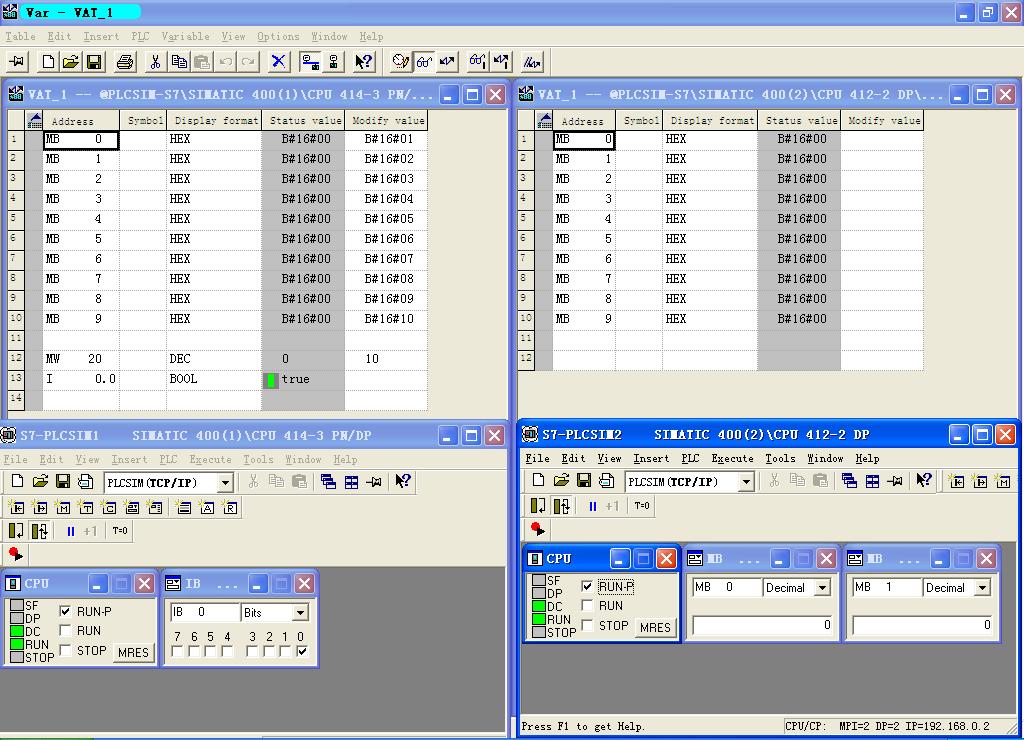The image size is (1024, 740).
Task: Pause the simulation in S7-PLCSIM2
Action: tap(592, 506)
